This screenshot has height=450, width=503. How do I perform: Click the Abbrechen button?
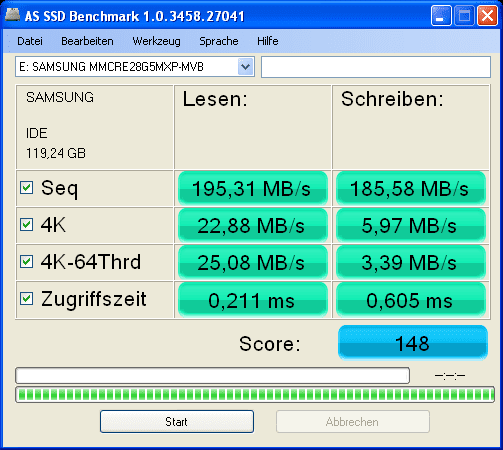[353, 422]
